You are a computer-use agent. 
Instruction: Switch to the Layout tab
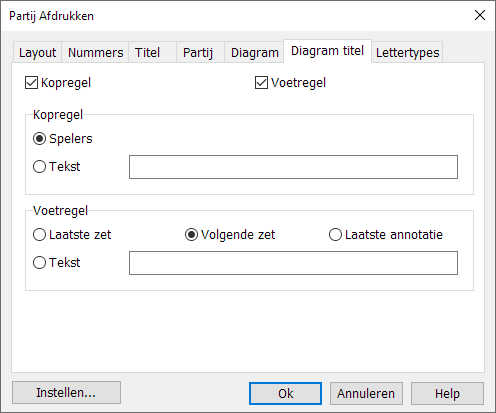(37, 52)
